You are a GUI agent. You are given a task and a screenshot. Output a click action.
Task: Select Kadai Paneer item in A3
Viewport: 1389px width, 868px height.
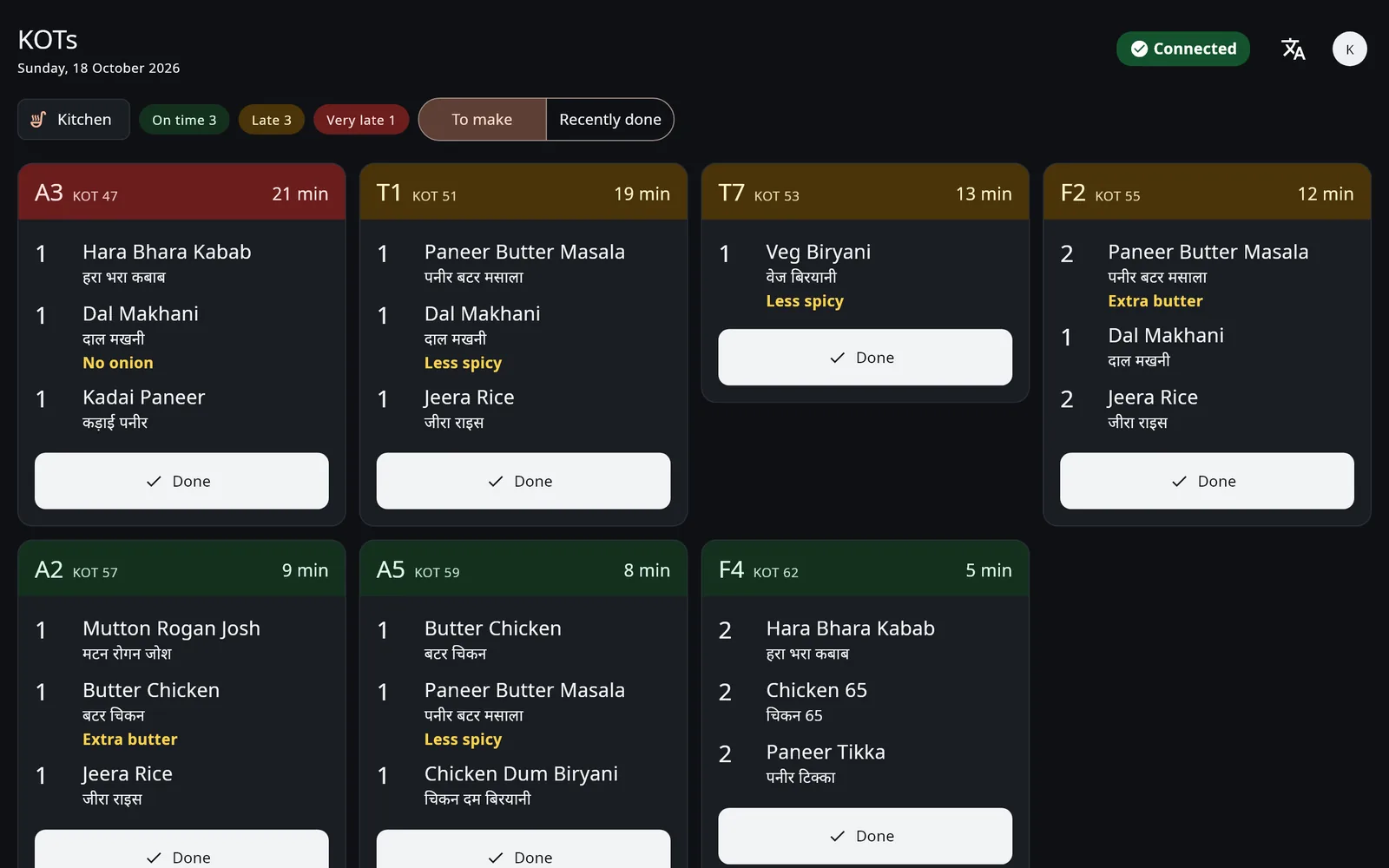tap(144, 398)
